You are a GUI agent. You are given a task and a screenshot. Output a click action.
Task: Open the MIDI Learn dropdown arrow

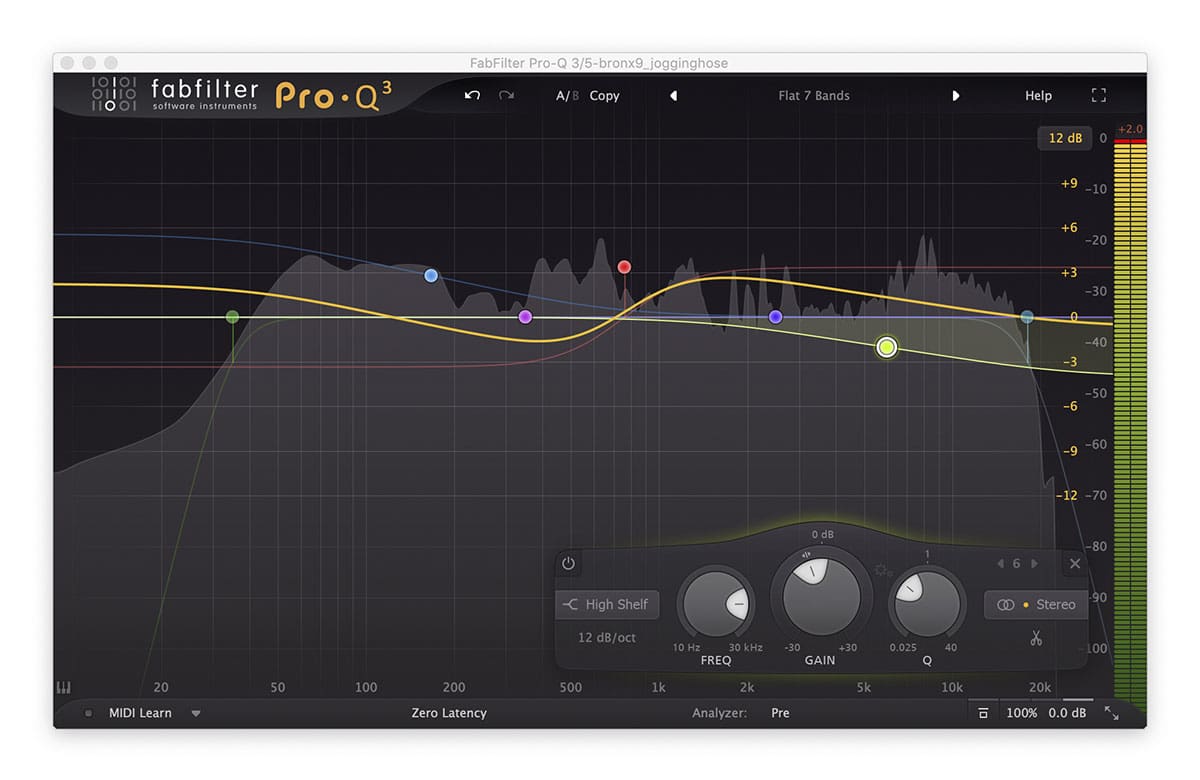tap(196, 714)
